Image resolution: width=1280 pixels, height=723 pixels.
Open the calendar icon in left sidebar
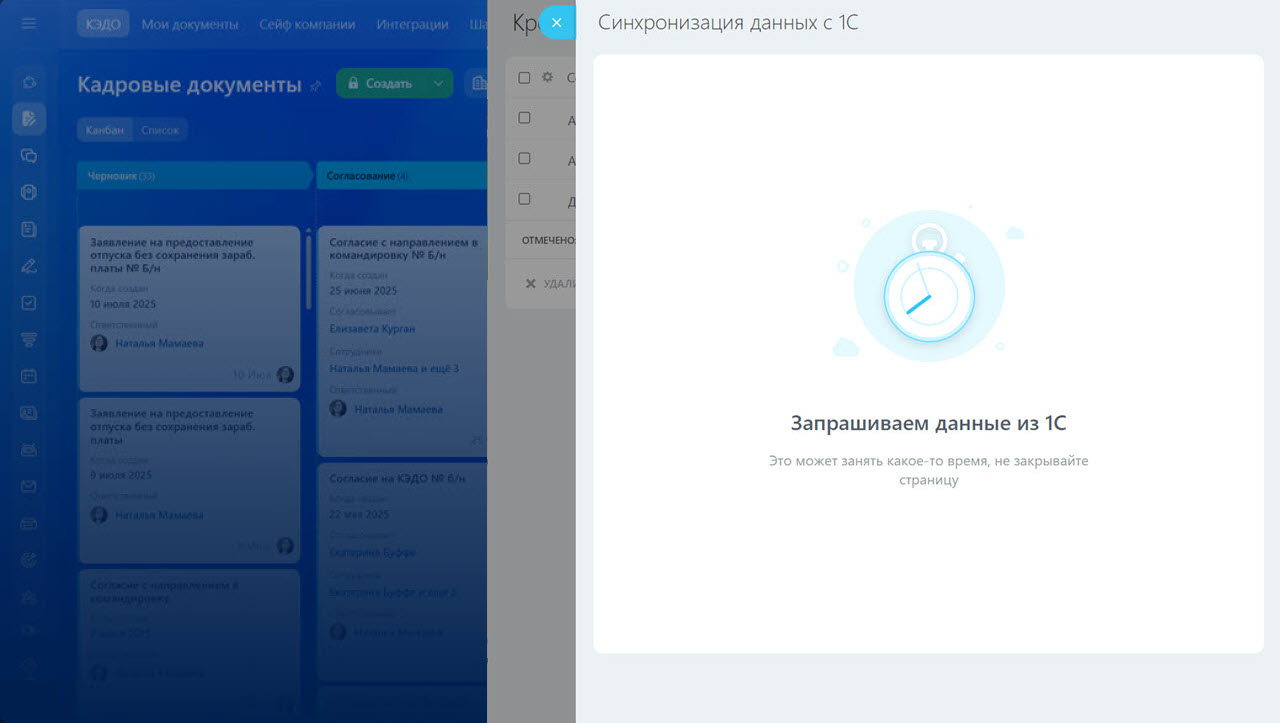29,376
